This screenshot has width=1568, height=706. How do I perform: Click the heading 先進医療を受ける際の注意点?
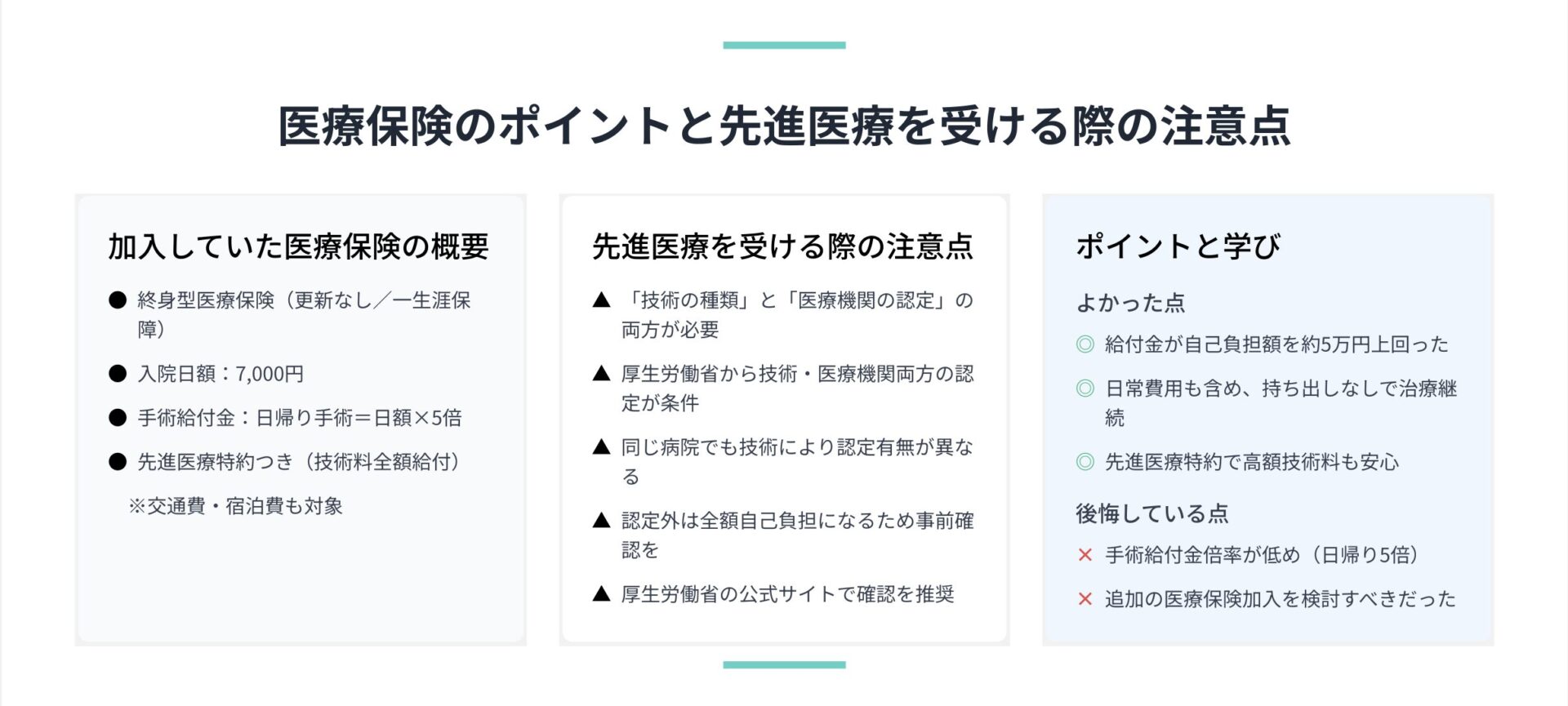tap(782, 246)
